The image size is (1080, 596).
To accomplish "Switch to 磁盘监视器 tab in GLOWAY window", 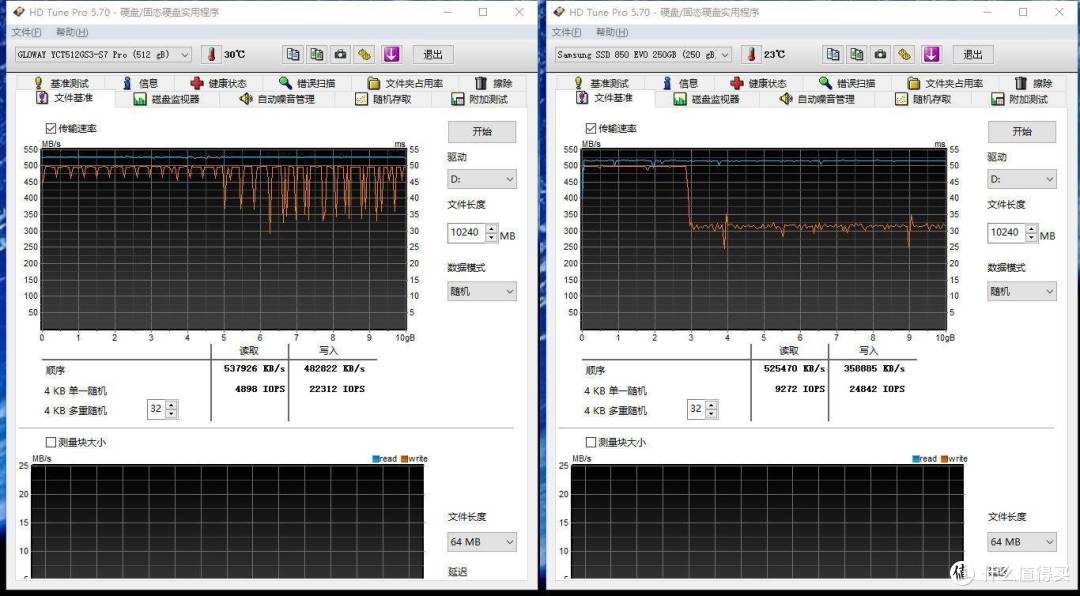I will (167, 99).
